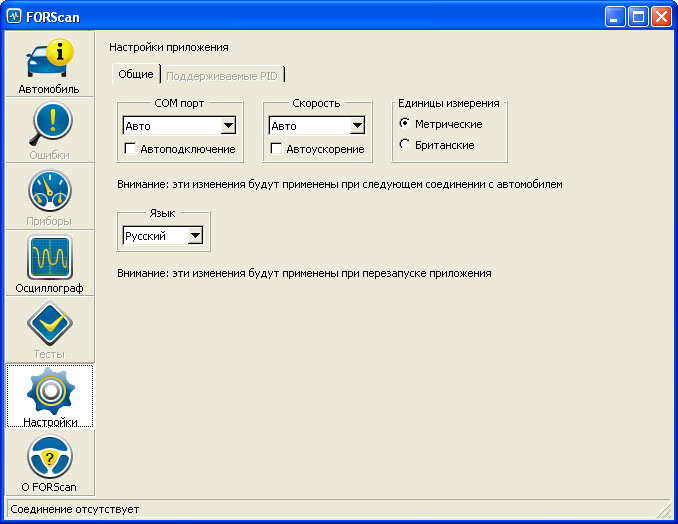Click the warning about соединении с автомобилем

(340, 184)
